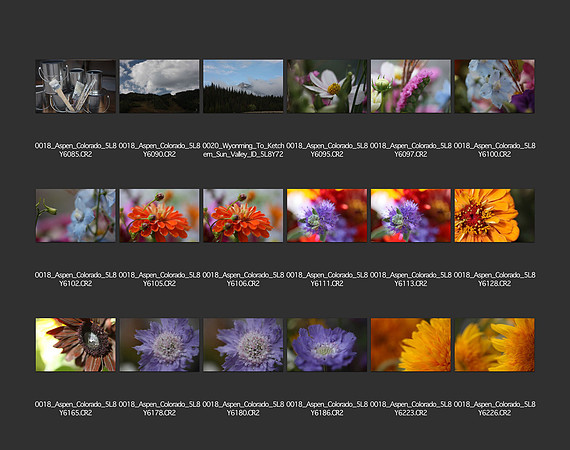Select the Wyoming mountain forest thumbnail
Image resolution: width=570 pixels, height=450 pixels.
[x=243, y=86]
